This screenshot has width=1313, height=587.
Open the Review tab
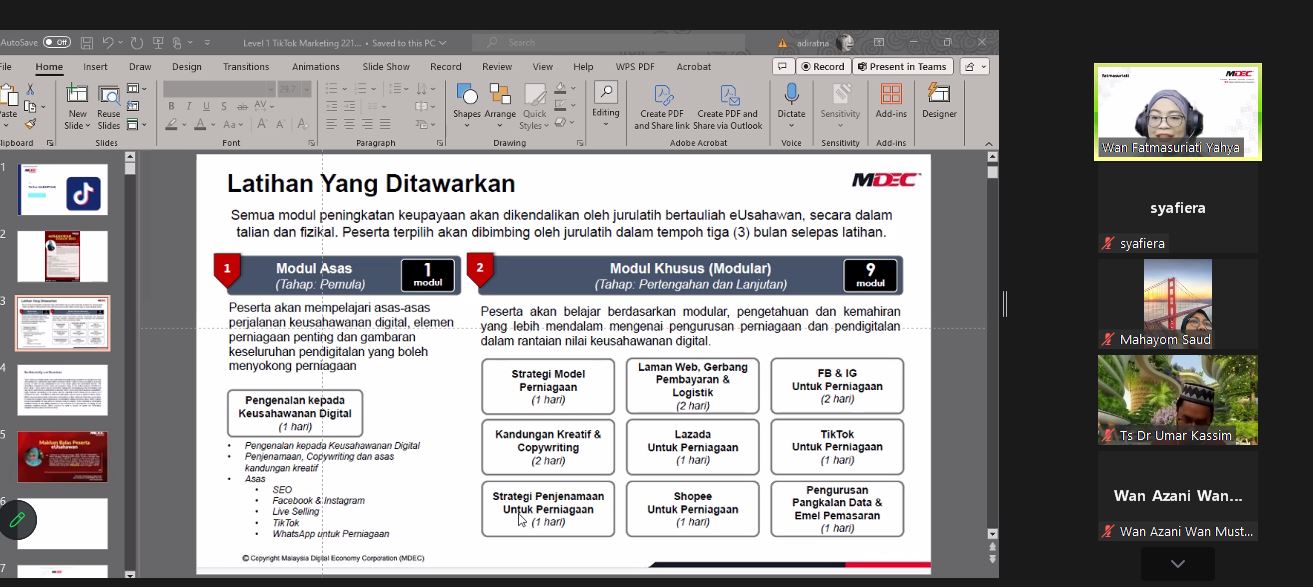point(497,67)
